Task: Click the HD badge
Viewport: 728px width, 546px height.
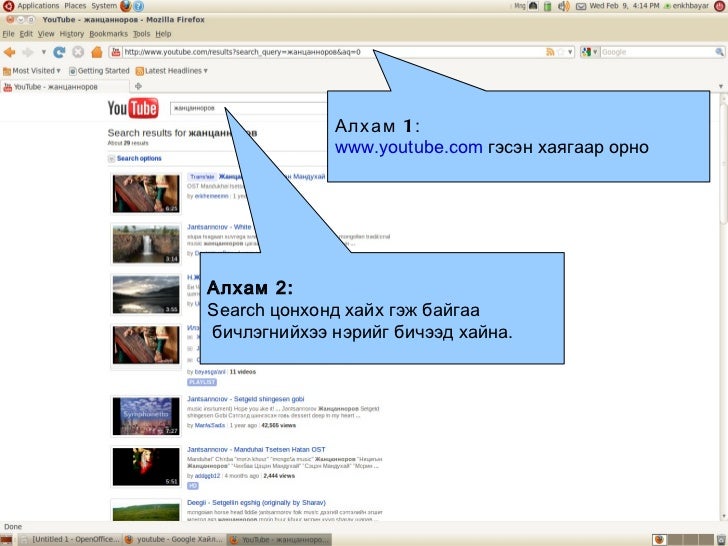Action: point(193,486)
